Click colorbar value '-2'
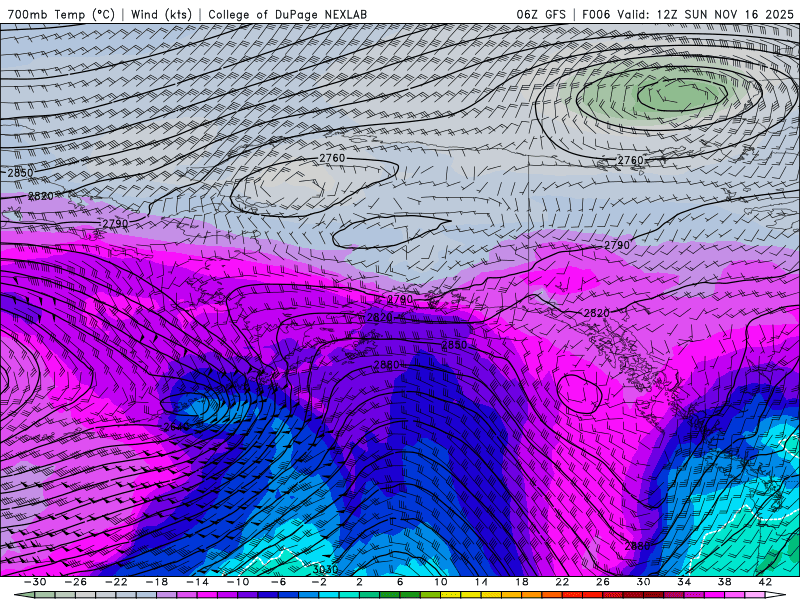 [319, 582]
